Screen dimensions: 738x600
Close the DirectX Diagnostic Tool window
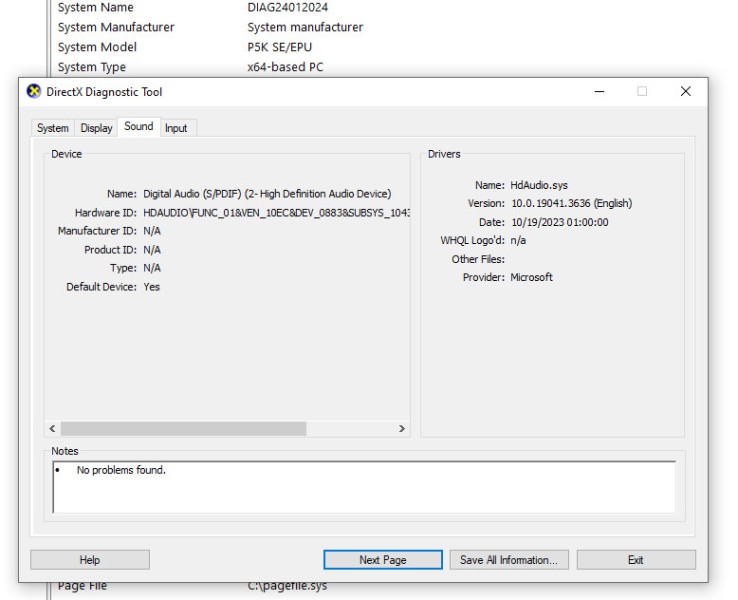point(685,92)
